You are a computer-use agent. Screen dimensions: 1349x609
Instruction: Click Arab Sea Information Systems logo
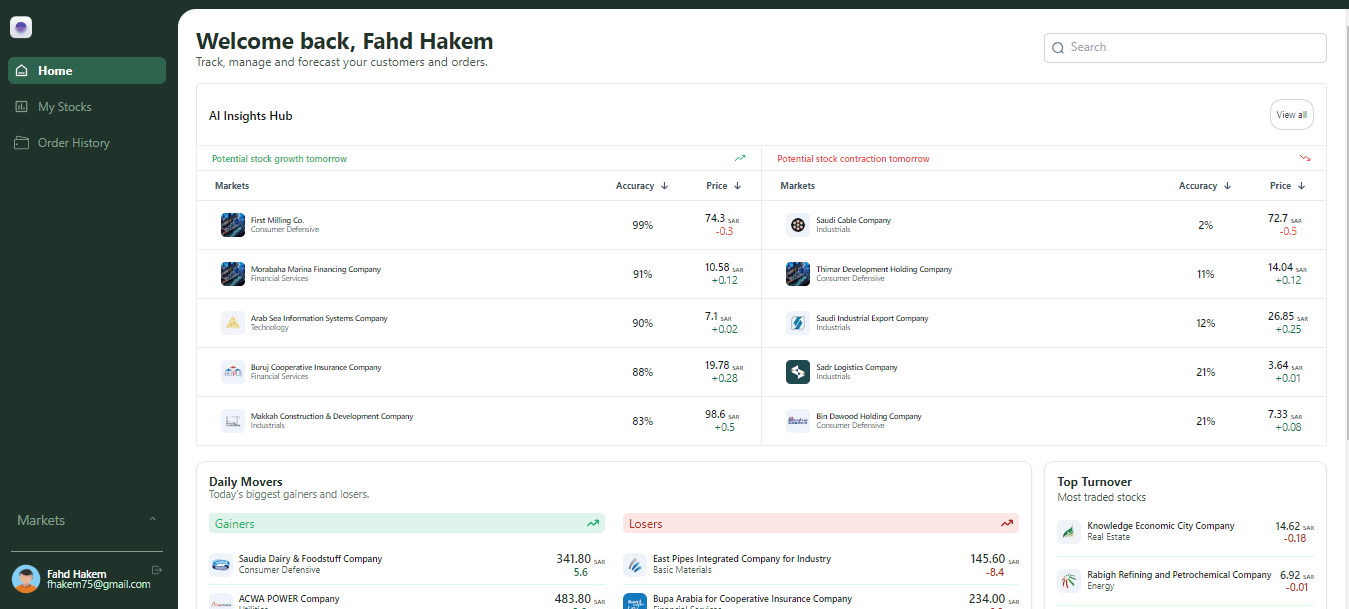click(x=233, y=323)
